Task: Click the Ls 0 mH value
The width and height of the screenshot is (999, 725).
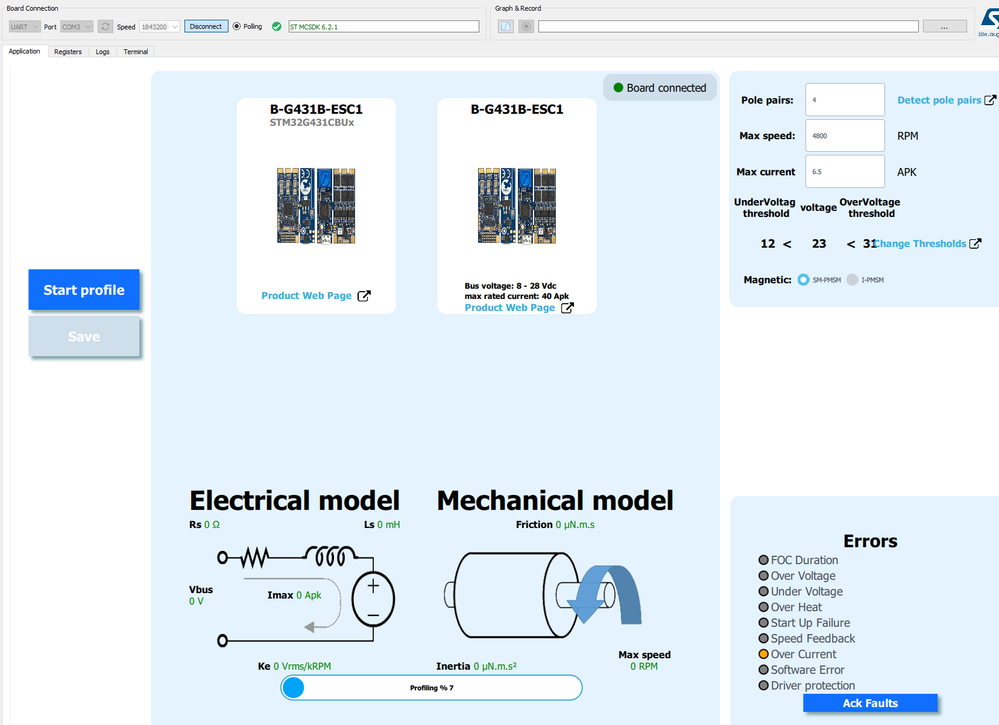Action: [382, 525]
